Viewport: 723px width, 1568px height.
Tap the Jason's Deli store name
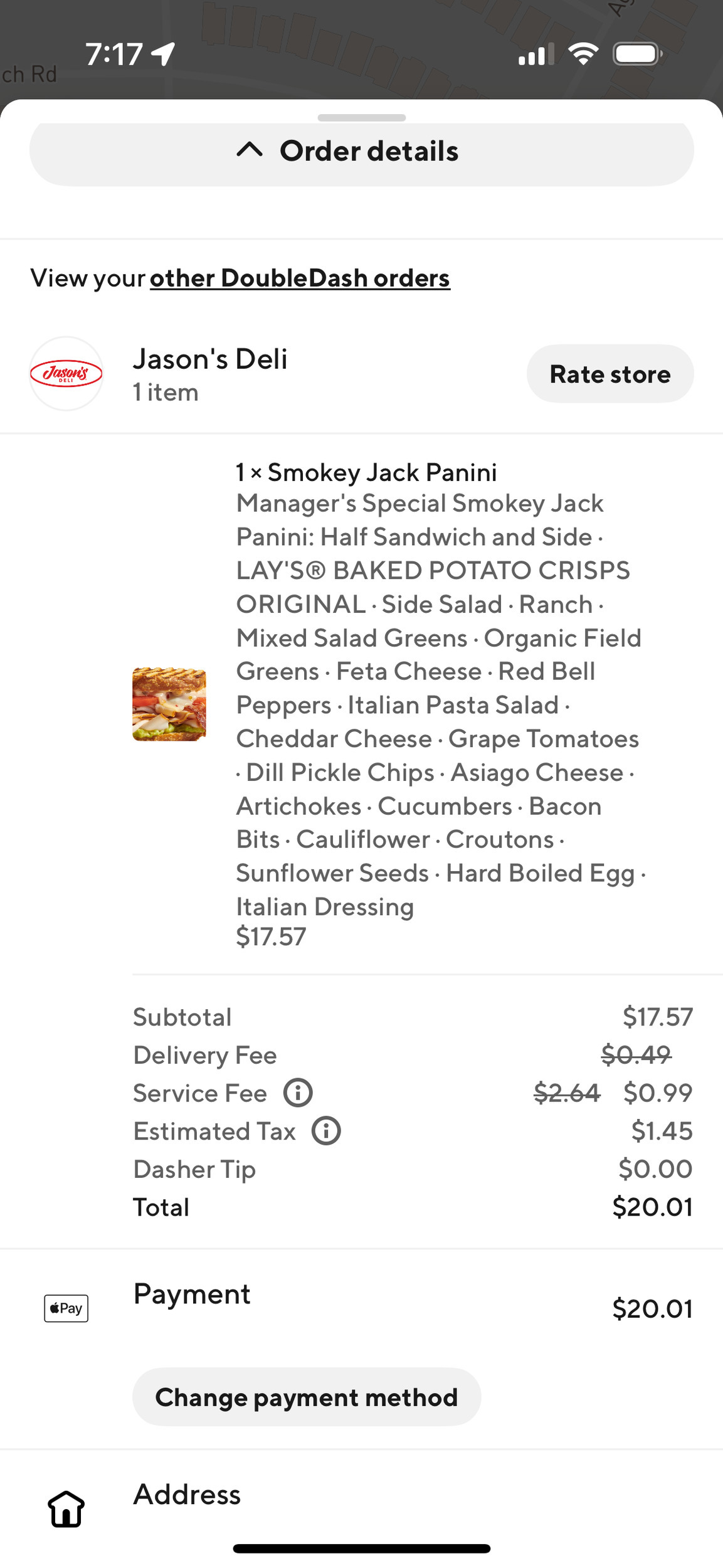tap(210, 359)
